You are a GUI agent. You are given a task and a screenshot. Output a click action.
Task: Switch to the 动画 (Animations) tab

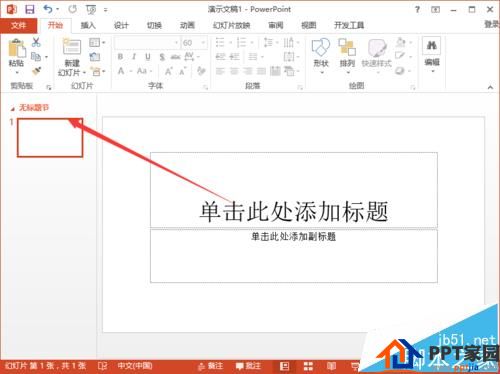tap(187, 25)
